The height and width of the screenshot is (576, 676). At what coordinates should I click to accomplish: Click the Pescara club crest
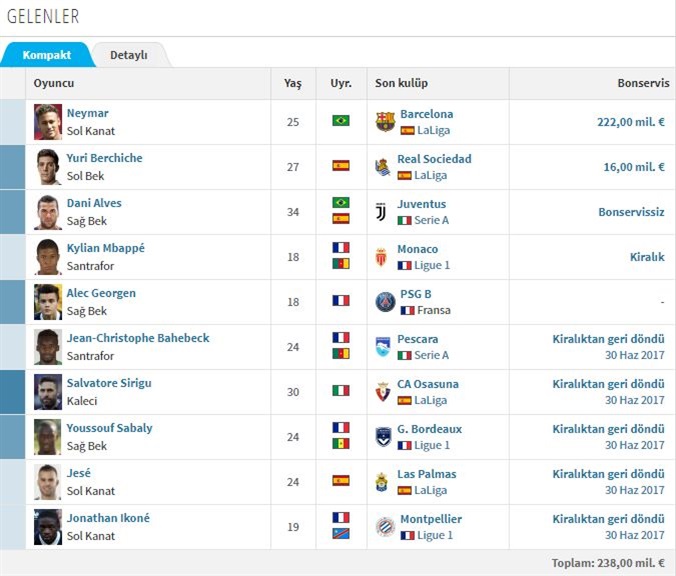pos(383,346)
